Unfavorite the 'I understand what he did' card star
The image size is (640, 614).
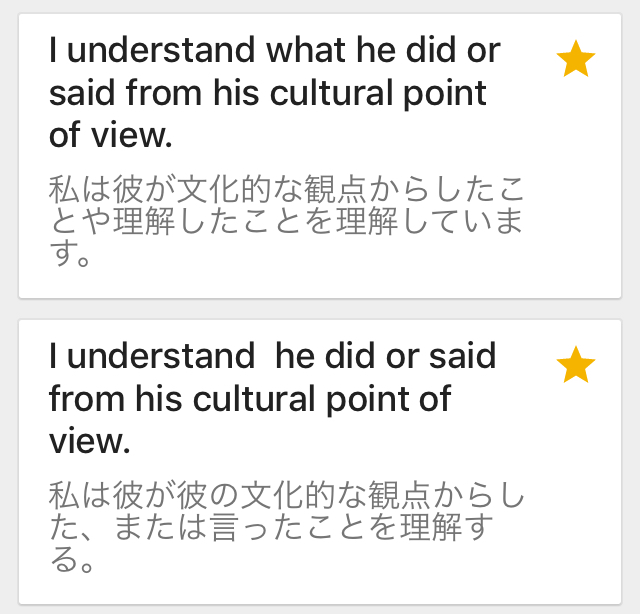click(575, 61)
